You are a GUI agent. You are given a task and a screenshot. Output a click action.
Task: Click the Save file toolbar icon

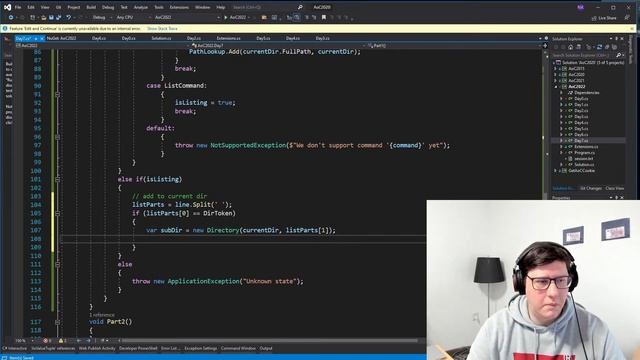point(51,18)
